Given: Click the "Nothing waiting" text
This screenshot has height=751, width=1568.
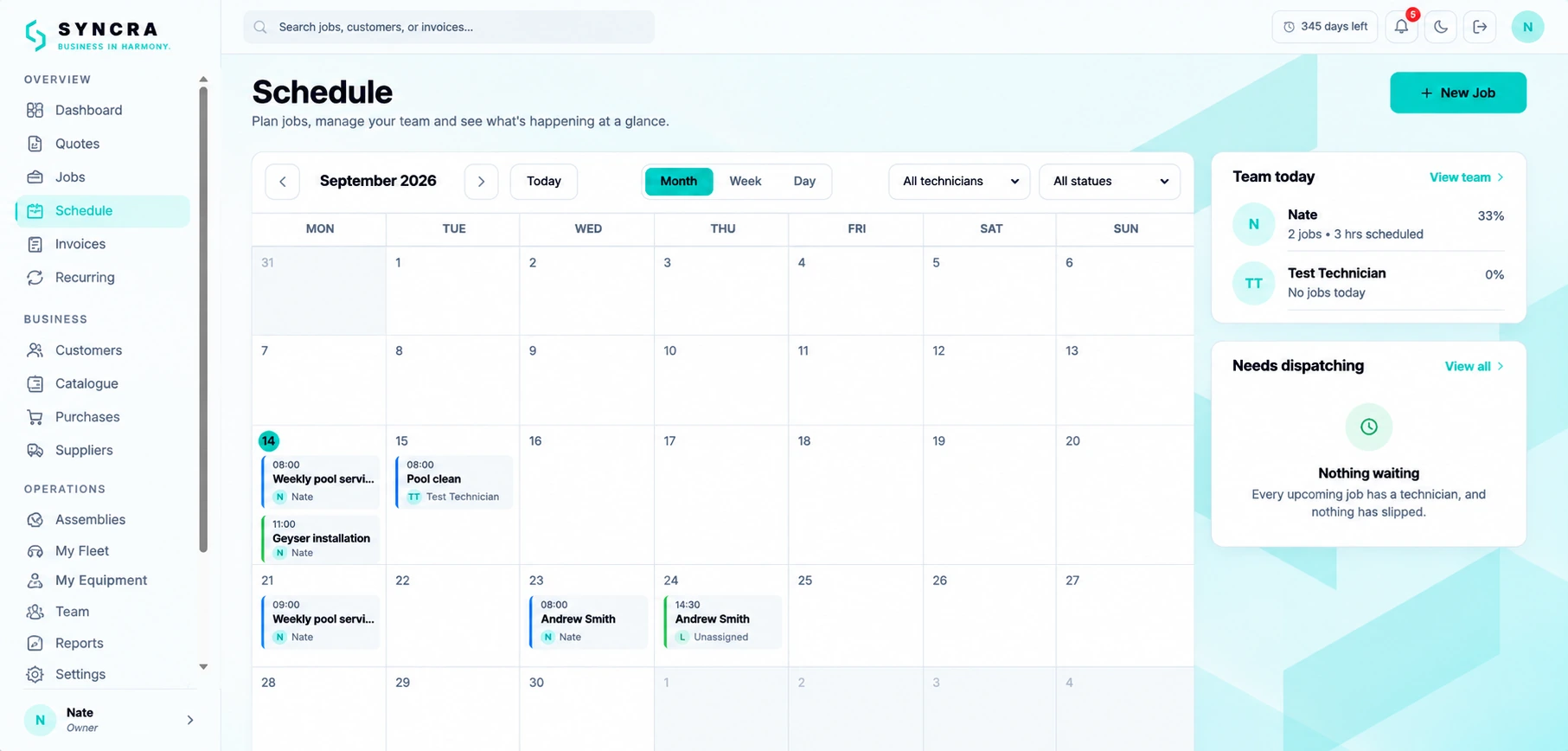Looking at the screenshot, I should click(1368, 473).
